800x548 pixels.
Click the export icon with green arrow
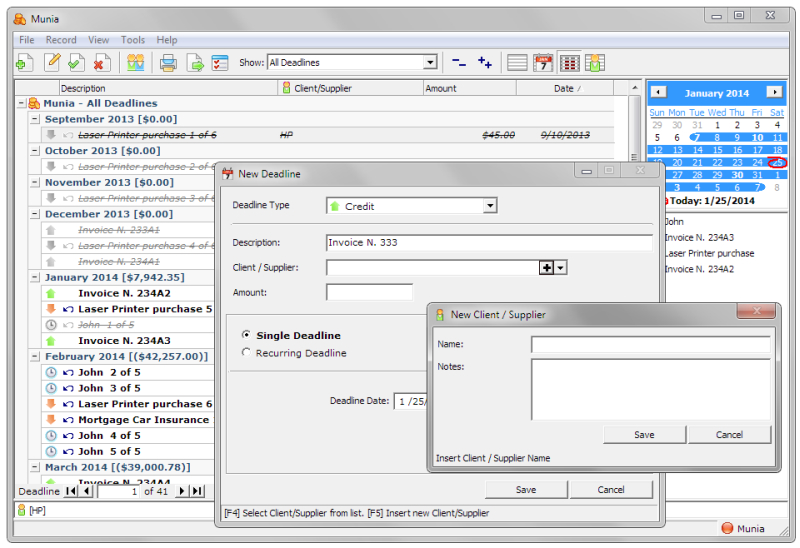(x=195, y=63)
